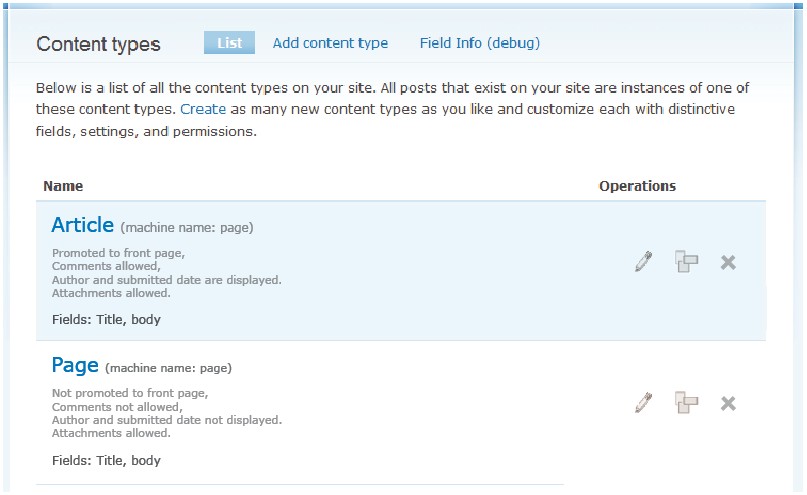807x495 pixels.
Task: Click the Name column header
Action: point(64,186)
